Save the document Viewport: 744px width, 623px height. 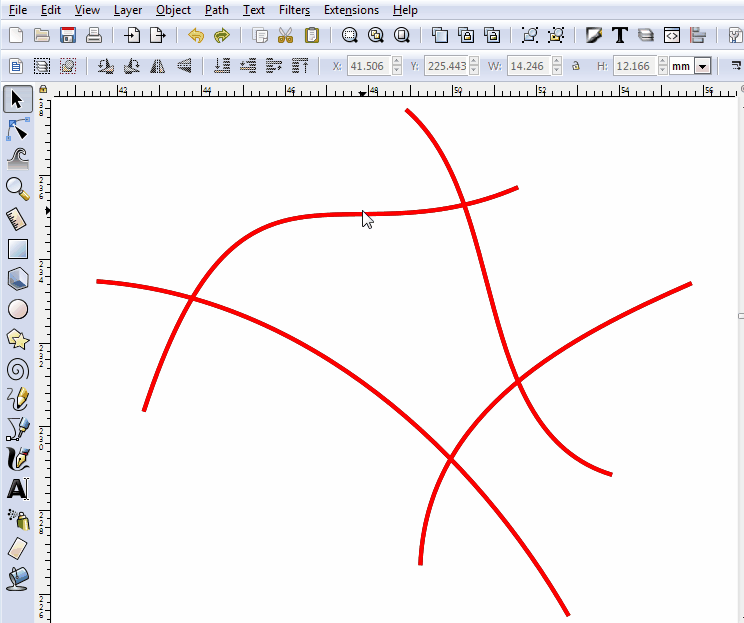point(68,36)
